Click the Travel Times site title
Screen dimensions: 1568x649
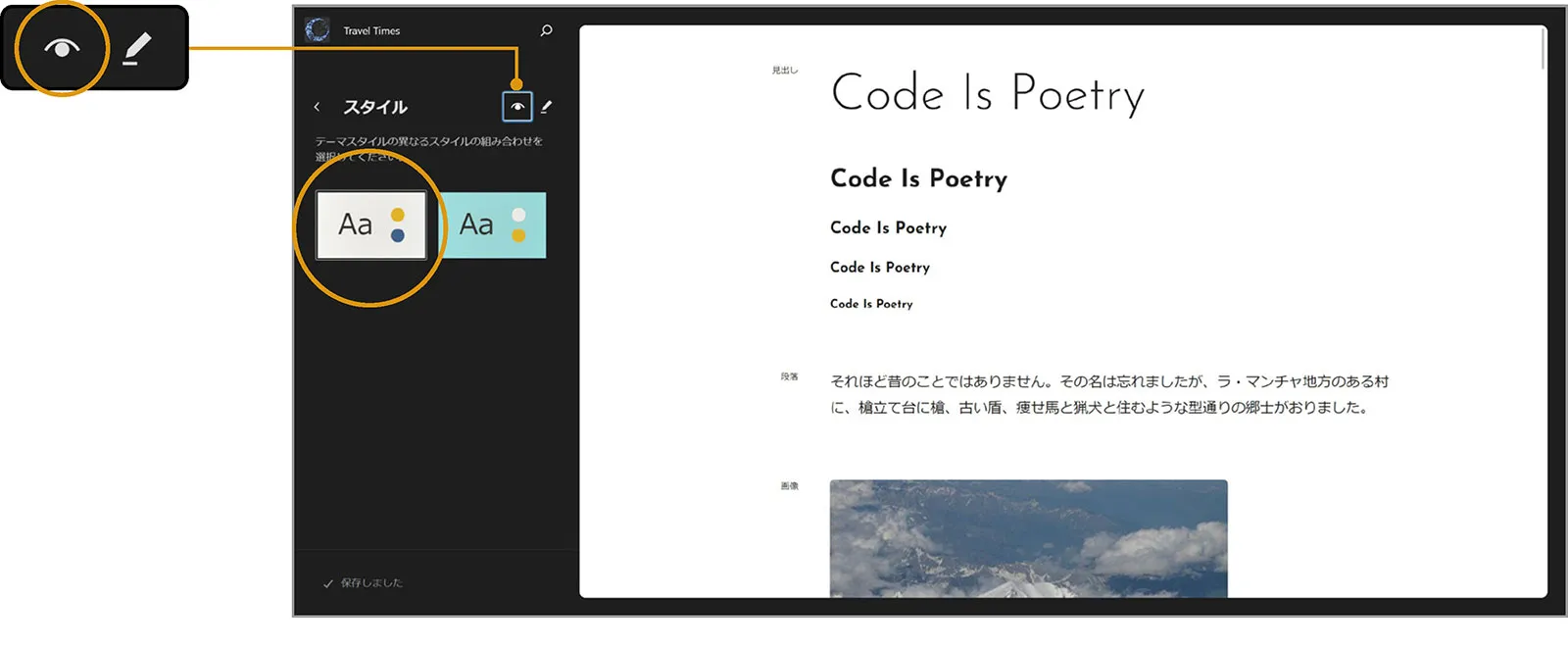(x=371, y=31)
